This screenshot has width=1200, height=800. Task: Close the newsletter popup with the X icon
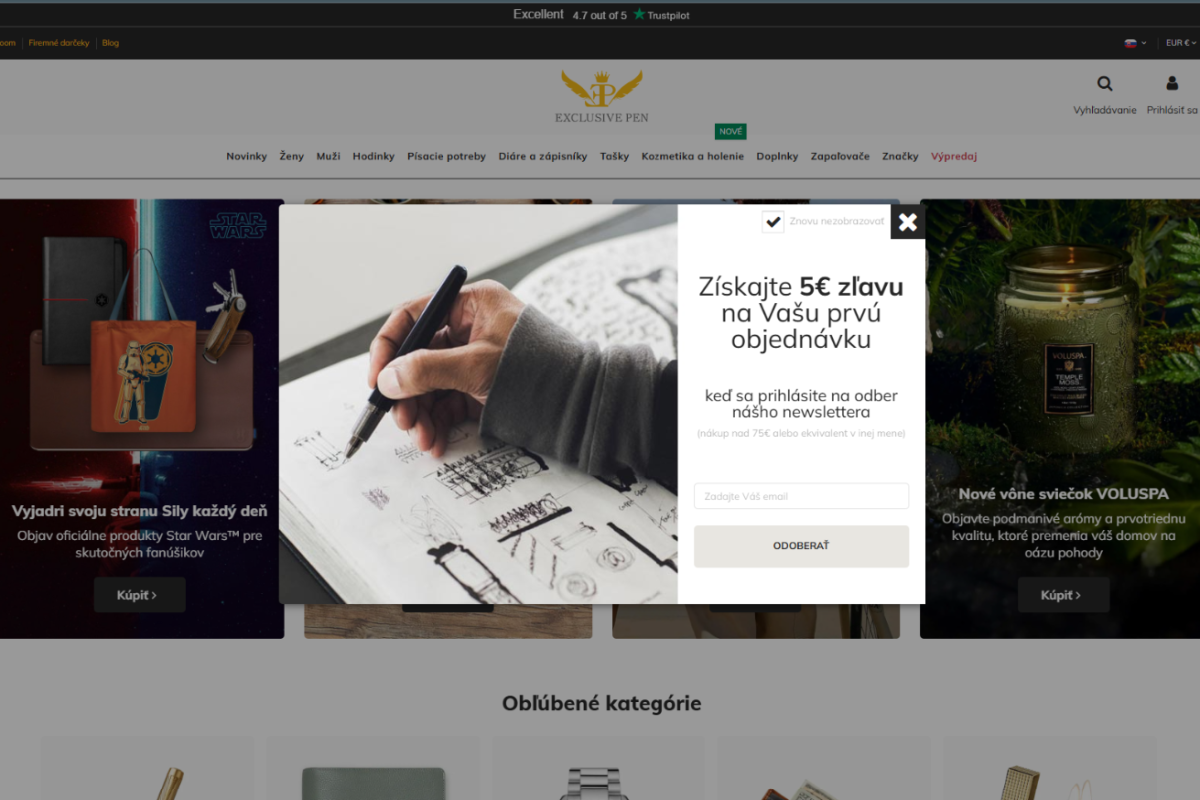pyautogui.click(x=907, y=222)
